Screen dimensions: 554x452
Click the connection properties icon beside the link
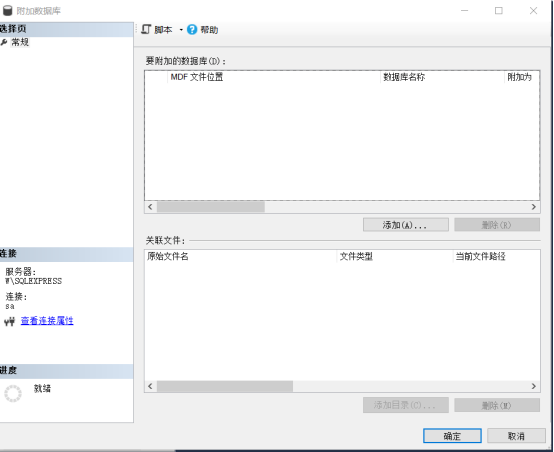10,321
